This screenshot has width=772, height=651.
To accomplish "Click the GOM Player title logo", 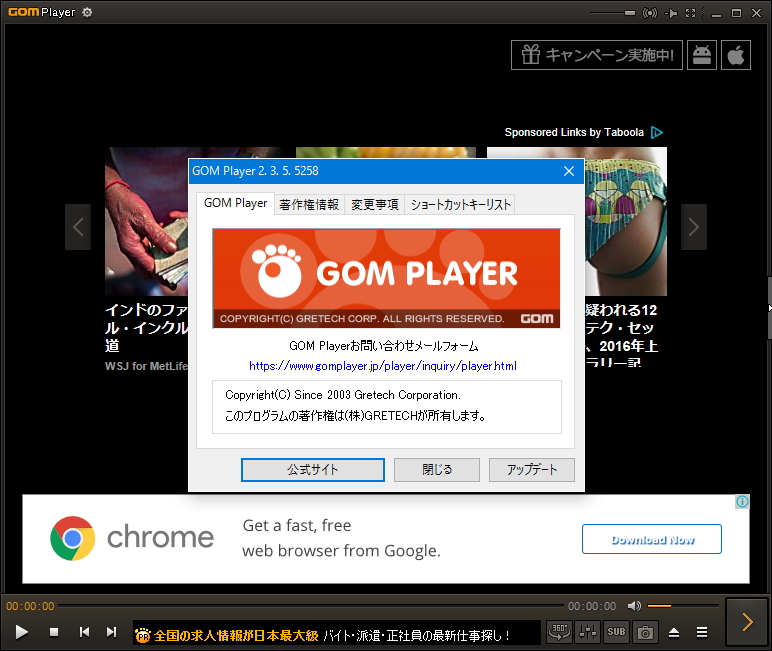I will click(41, 12).
